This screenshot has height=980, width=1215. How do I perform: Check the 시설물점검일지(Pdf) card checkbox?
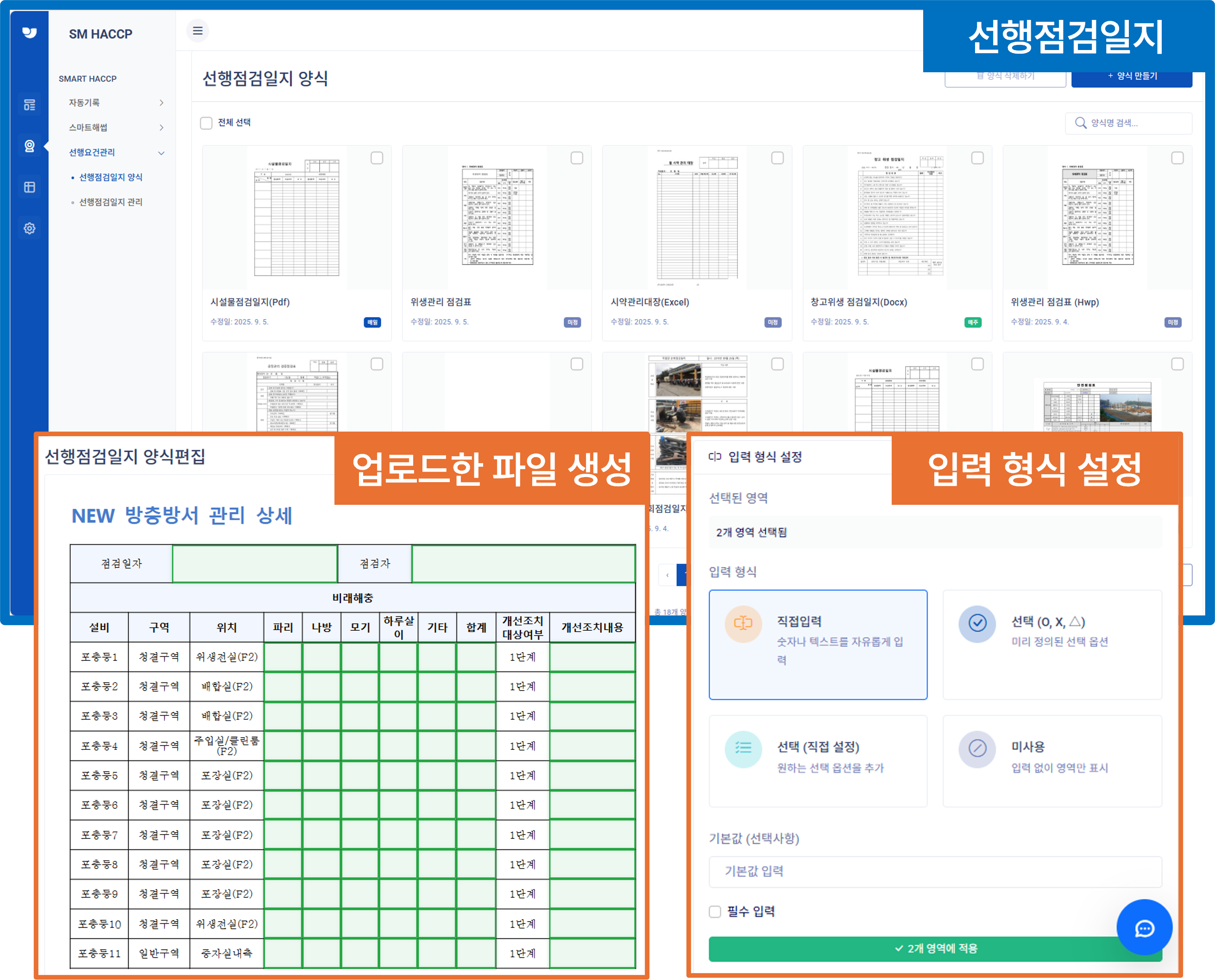pyautogui.click(x=377, y=157)
